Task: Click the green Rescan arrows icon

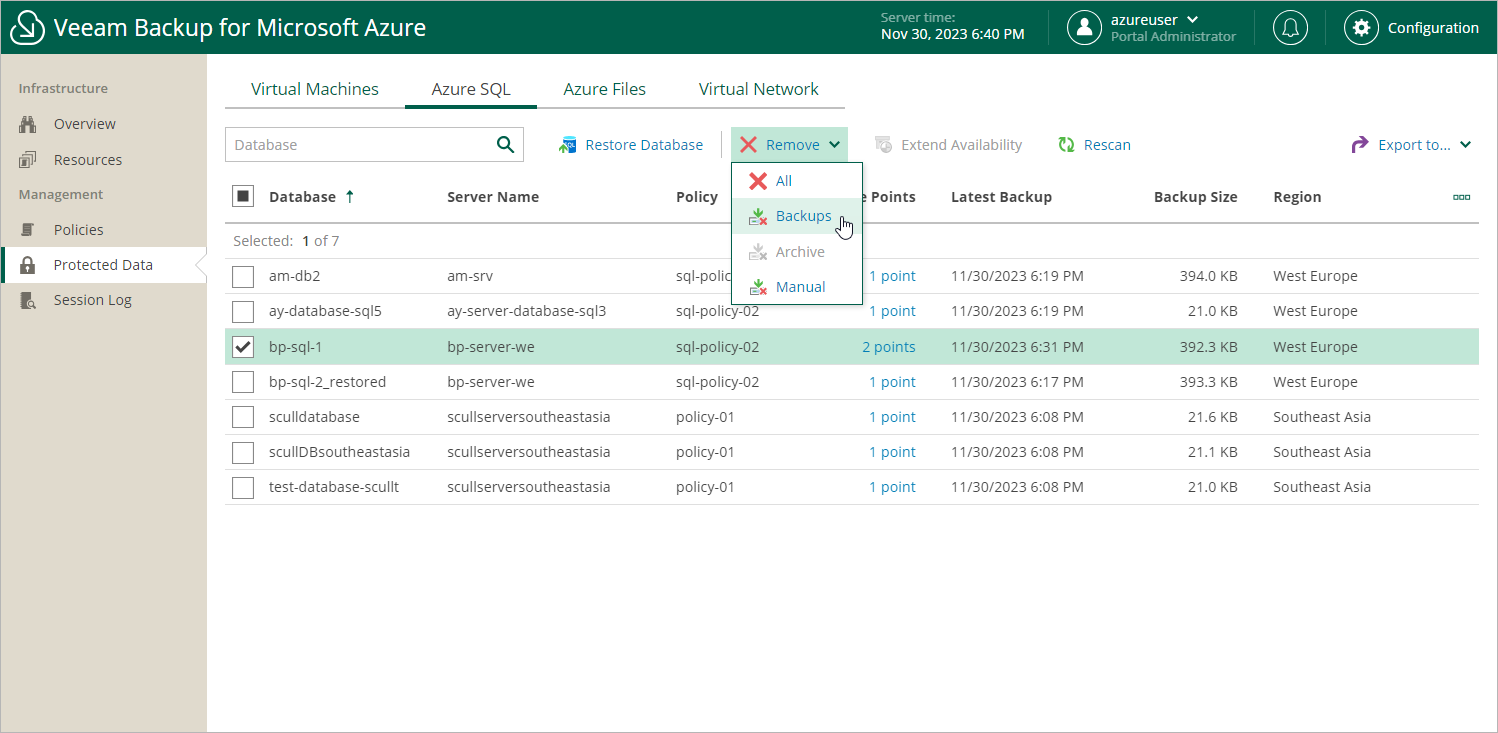Action: [x=1066, y=145]
